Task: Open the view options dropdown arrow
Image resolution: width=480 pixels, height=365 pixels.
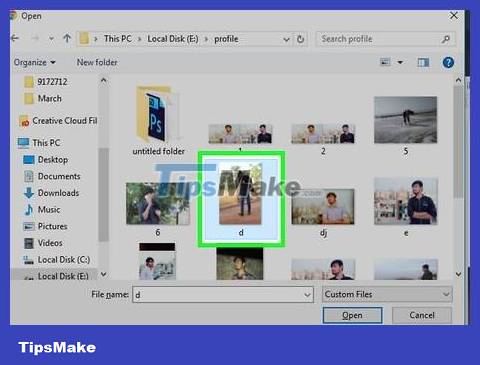Action: (400, 62)
